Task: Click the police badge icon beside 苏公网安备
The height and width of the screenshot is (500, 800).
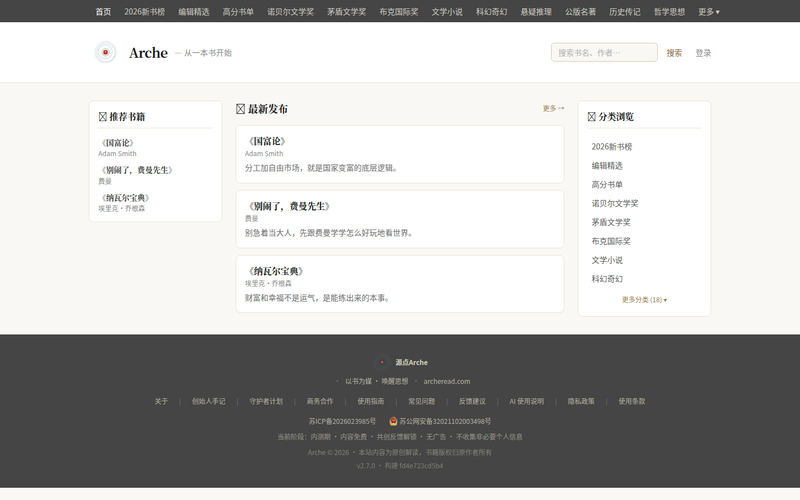Action: pos(393,421)
